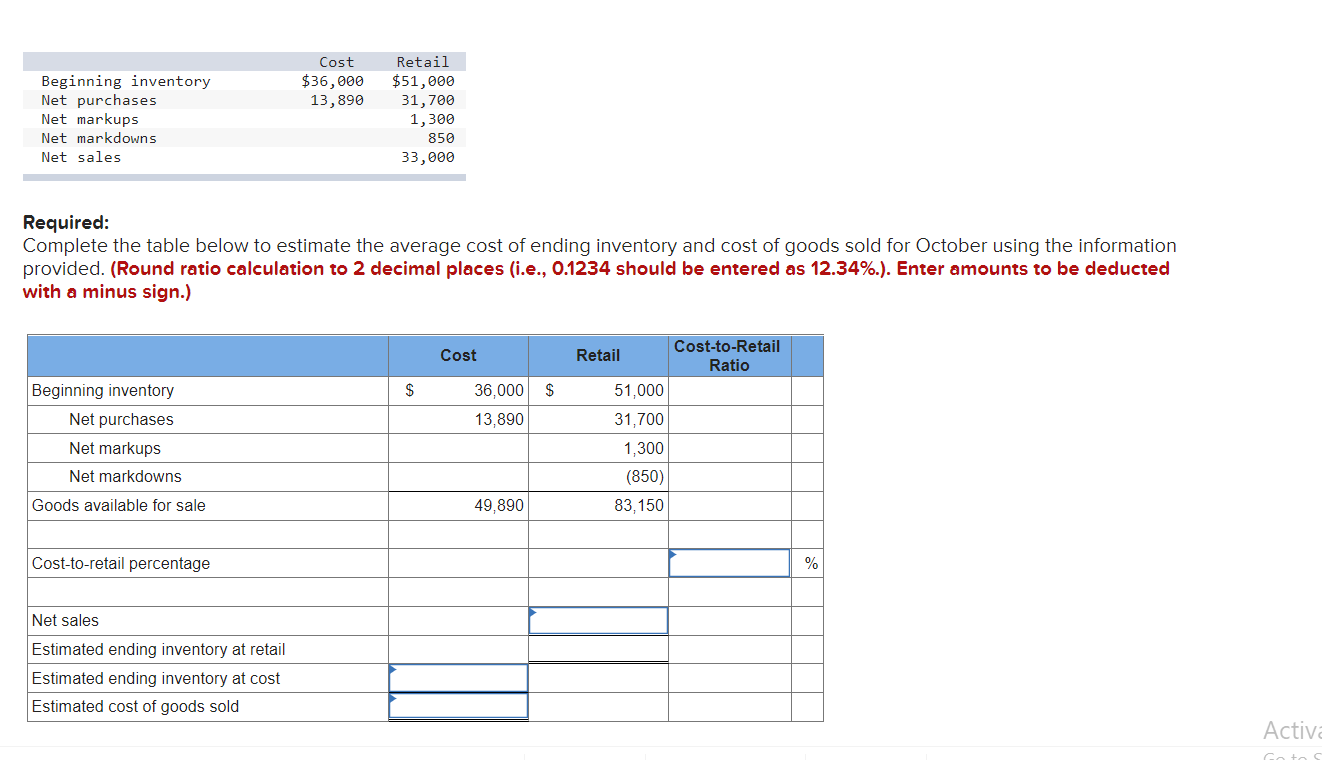Viewport: 1322px width, 760px height.
Task: Click the Retail column header
Action: (598, 355)
